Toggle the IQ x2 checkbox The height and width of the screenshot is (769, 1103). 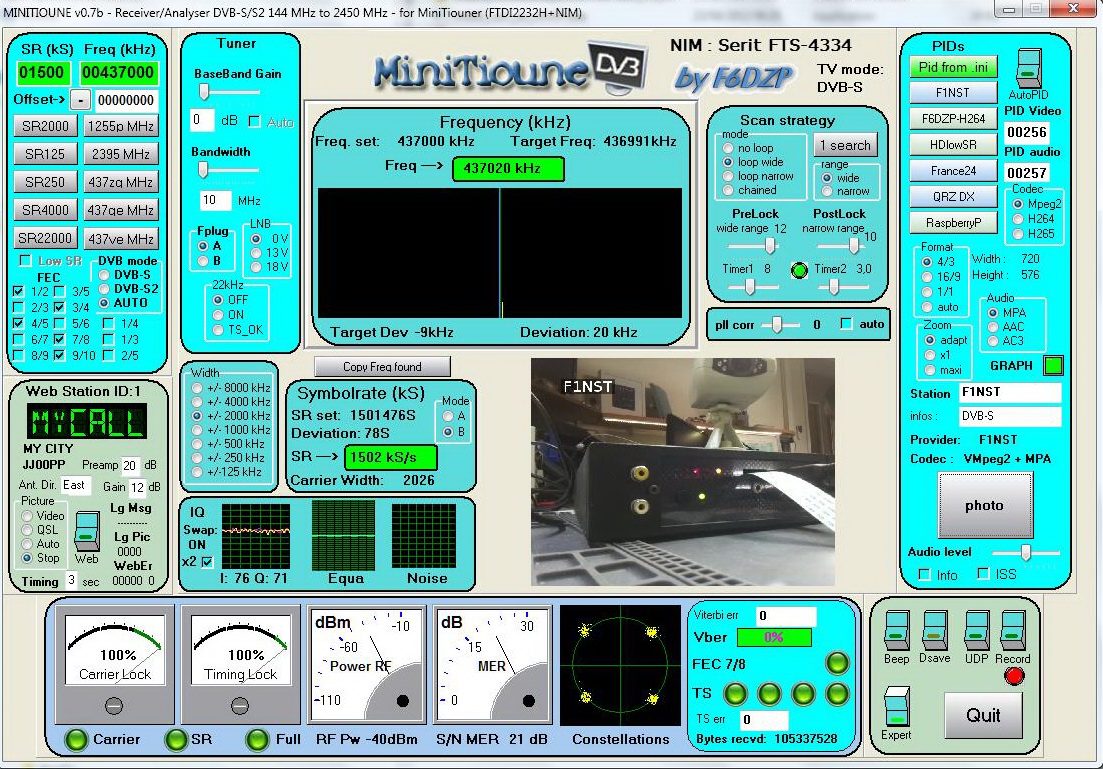point(207,562)
